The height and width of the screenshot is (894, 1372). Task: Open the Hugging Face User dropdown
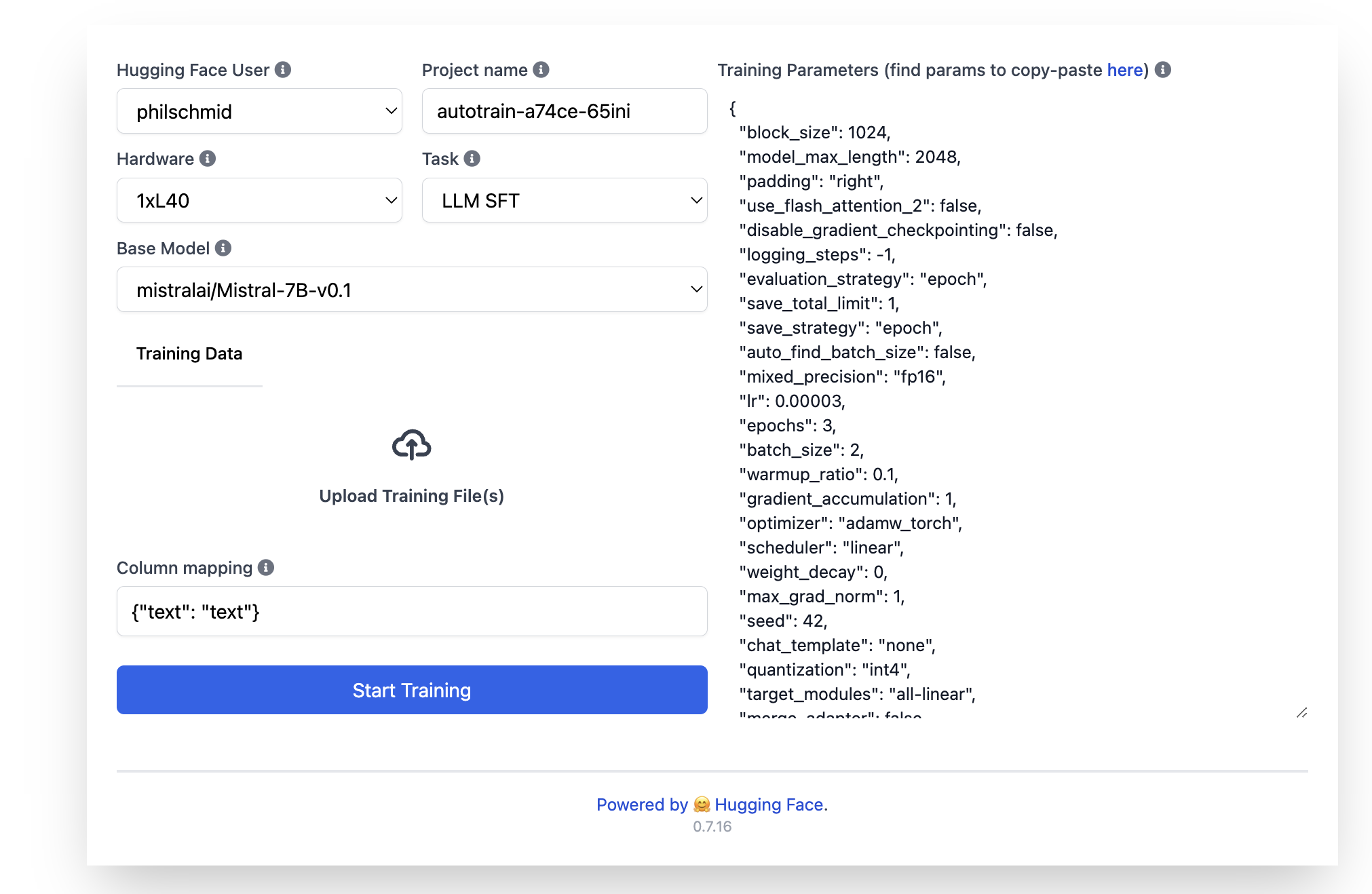(259, 111)
